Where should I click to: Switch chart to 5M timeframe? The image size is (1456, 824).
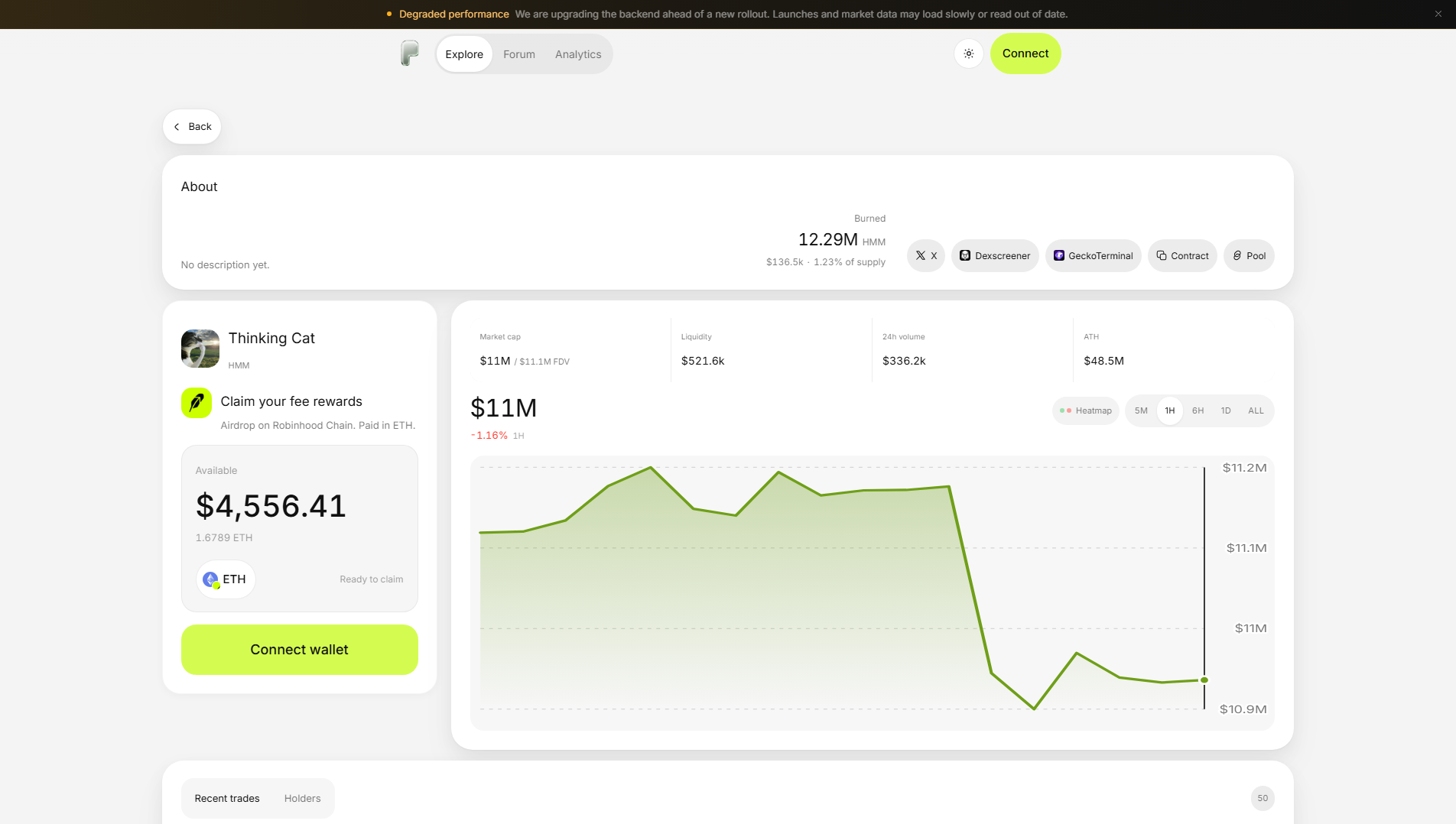tap(1141, 410)
